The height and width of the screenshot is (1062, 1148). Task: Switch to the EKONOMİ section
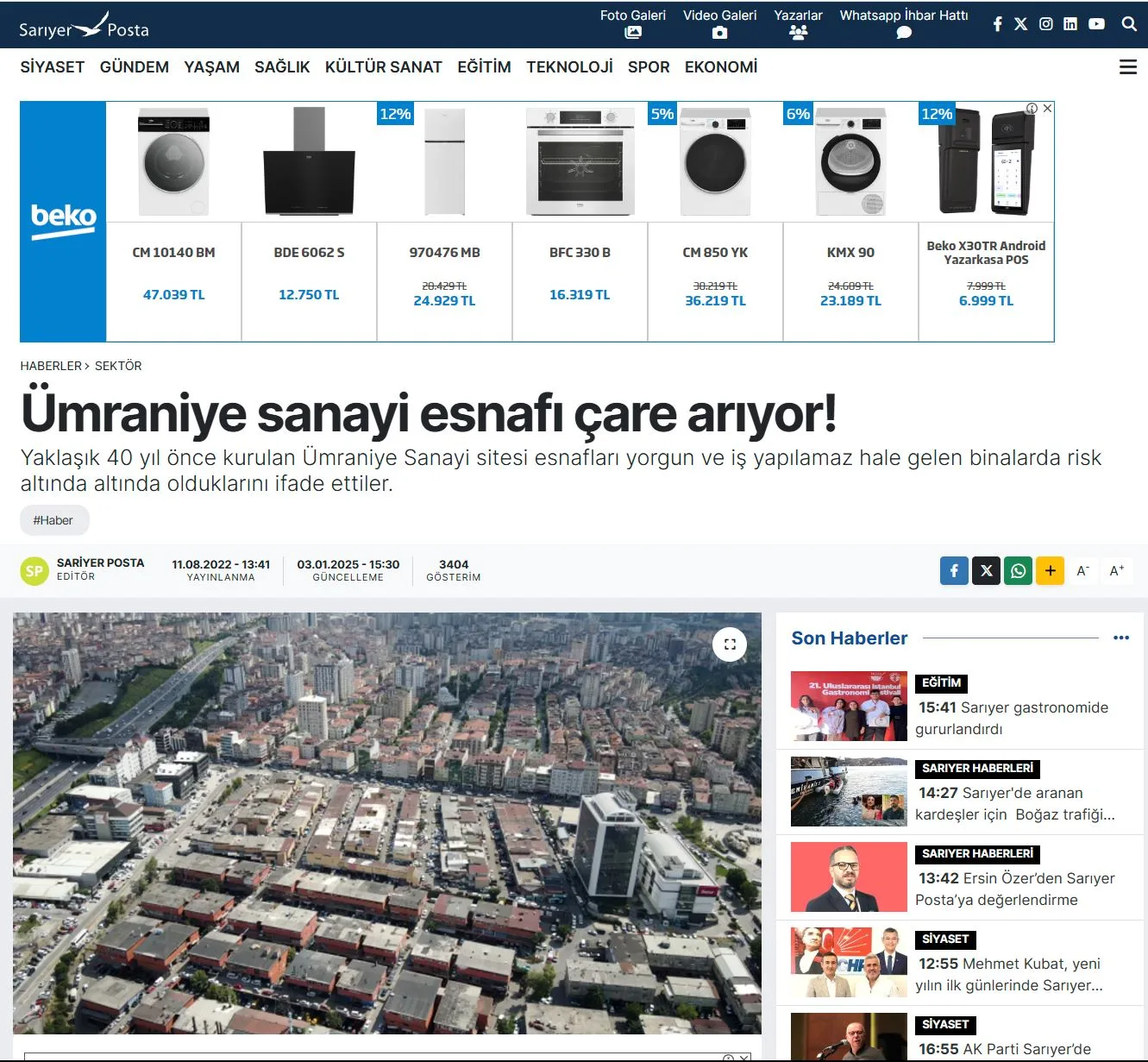point(720,66)
